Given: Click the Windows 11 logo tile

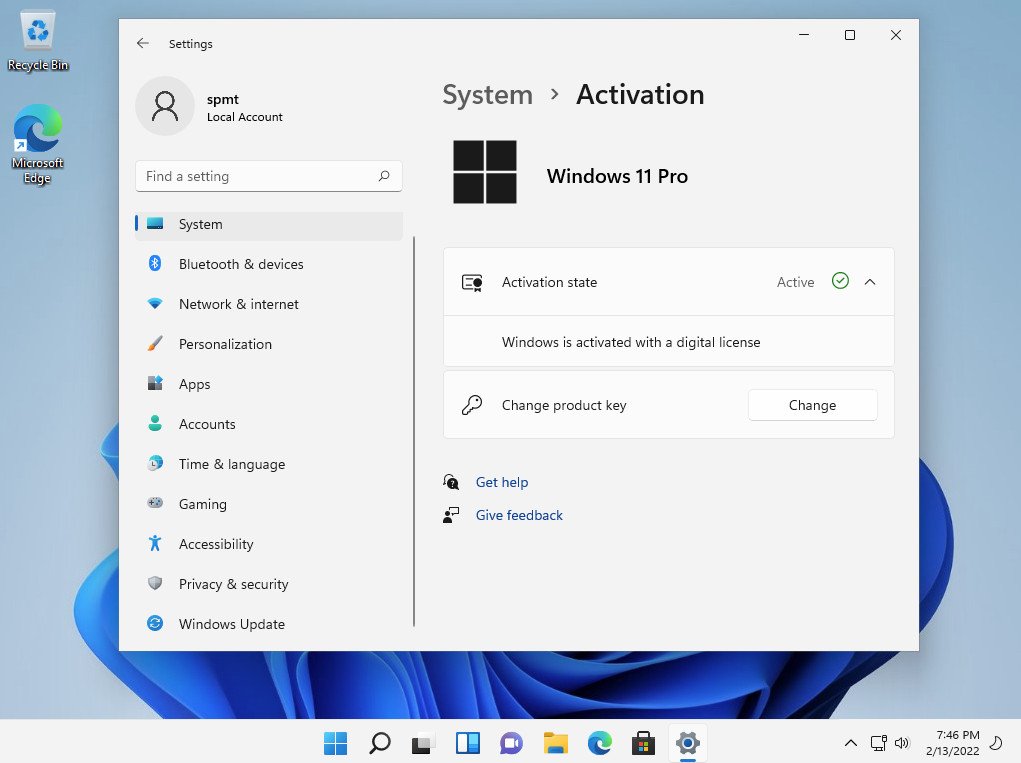Looking at the screenshot, I should (485, 172).
